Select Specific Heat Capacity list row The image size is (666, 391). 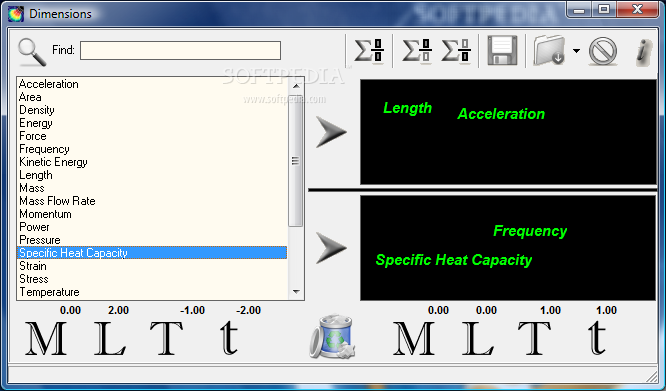pos(152,253)
